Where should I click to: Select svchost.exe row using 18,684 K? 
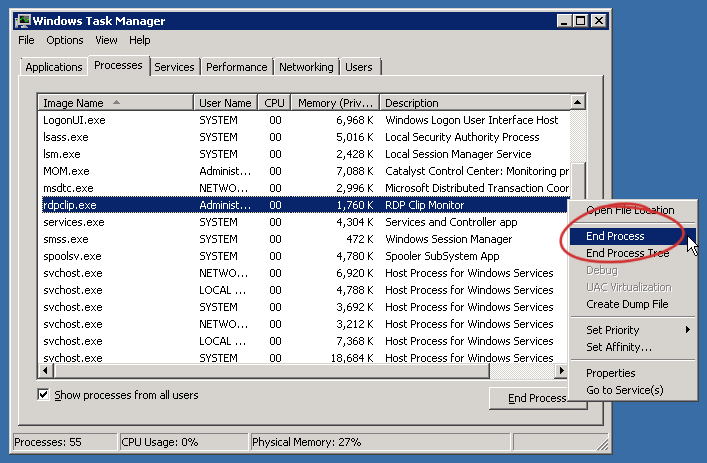pyautogui.click(x=304, y=358)
